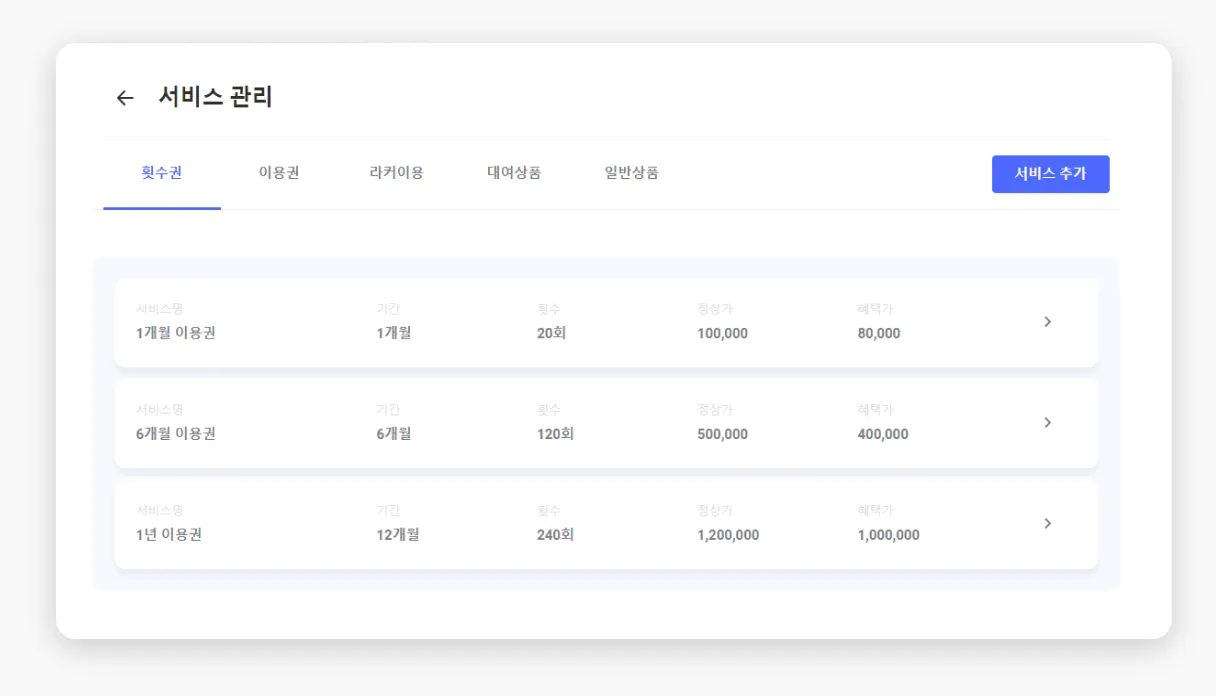The image size is (1216, 696).
Task: Click the 100,000 regular price value
Action: [722, 334]
